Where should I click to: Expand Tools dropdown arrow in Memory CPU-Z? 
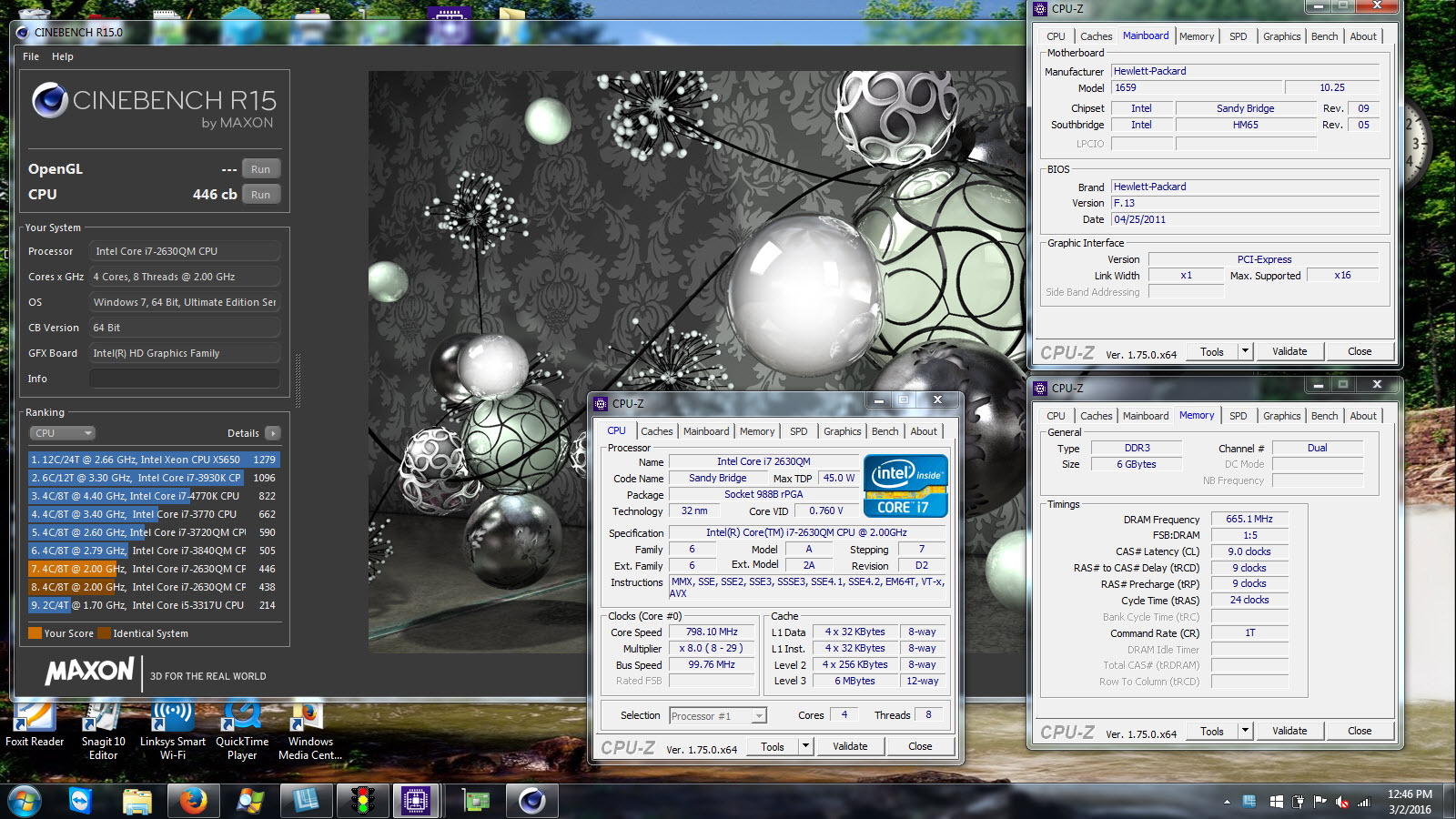pos(1245,731)
